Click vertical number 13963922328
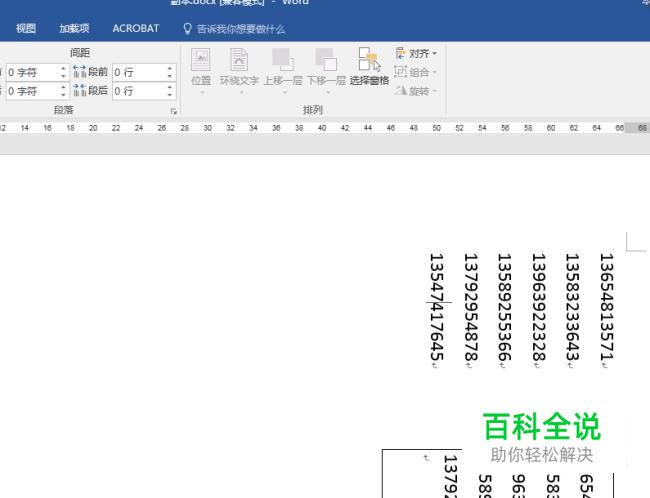 tap(538, 307)
